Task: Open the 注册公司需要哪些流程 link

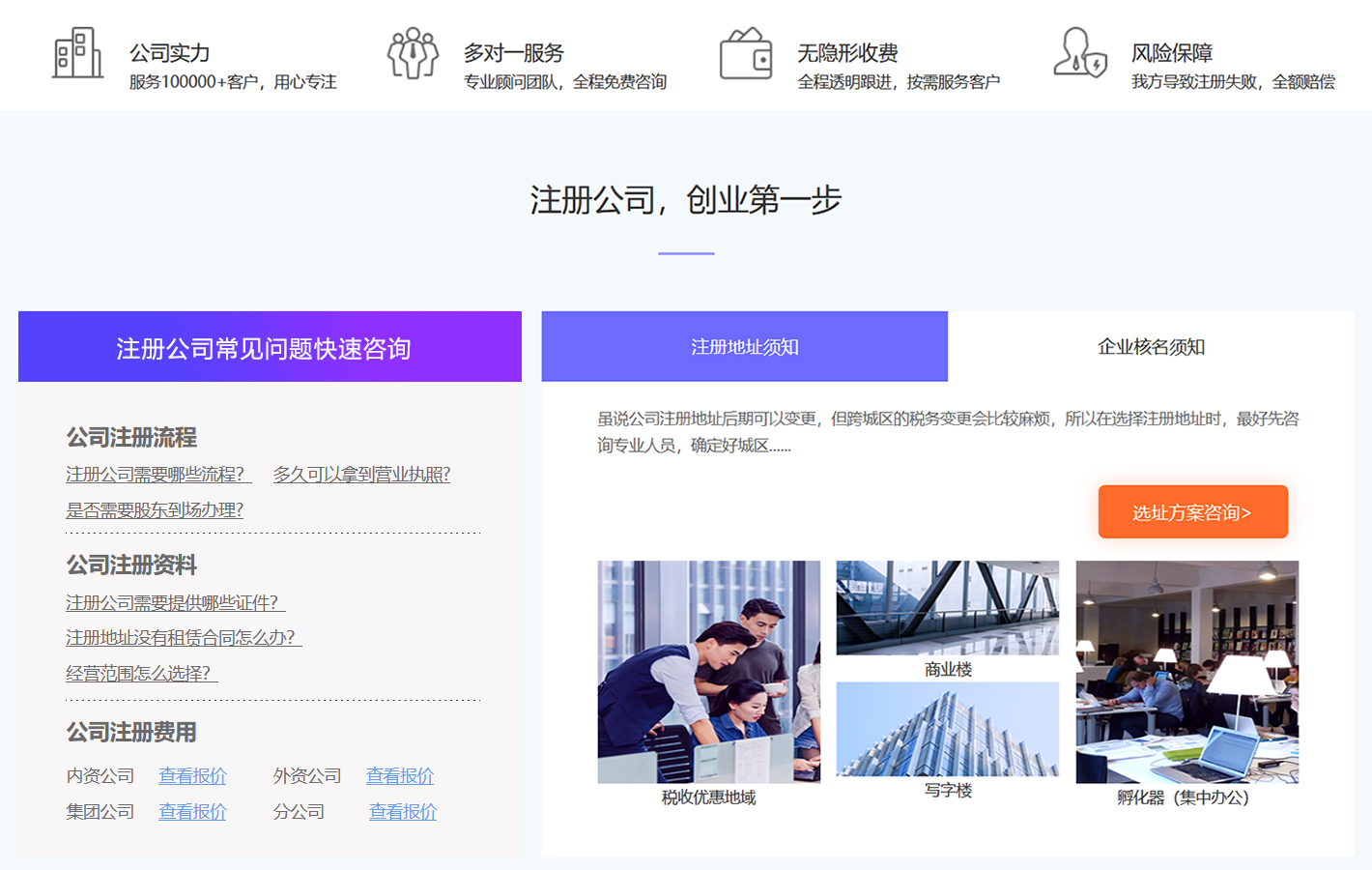Action: pos(157,475)
